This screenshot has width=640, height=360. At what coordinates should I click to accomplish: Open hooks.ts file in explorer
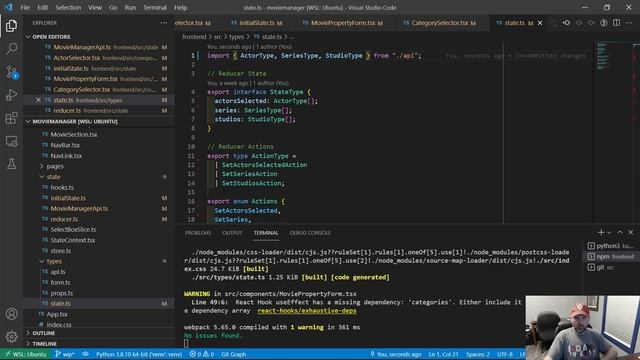(62, 187)
